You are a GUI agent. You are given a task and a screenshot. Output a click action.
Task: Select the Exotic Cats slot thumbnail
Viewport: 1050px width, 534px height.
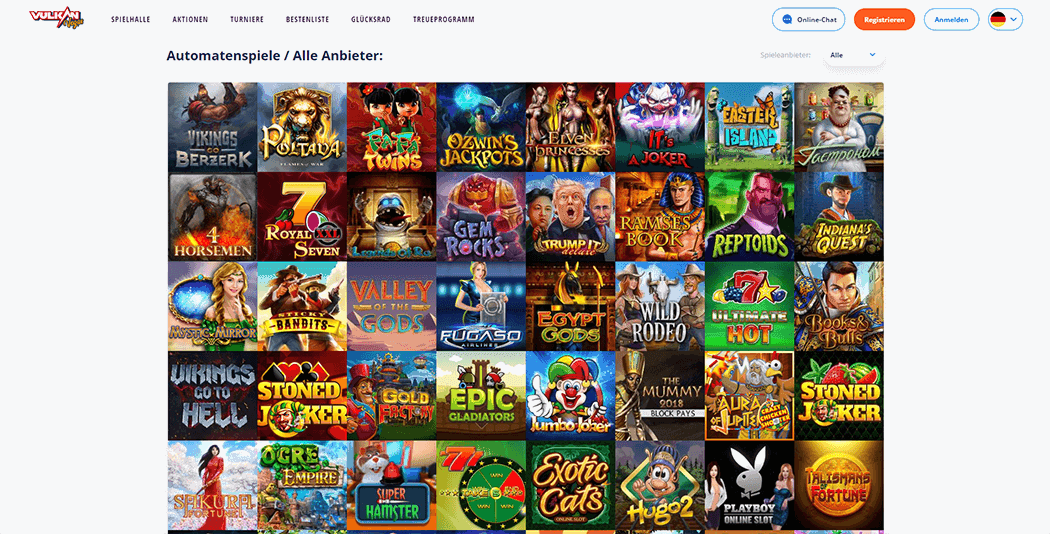click(571, 486)
